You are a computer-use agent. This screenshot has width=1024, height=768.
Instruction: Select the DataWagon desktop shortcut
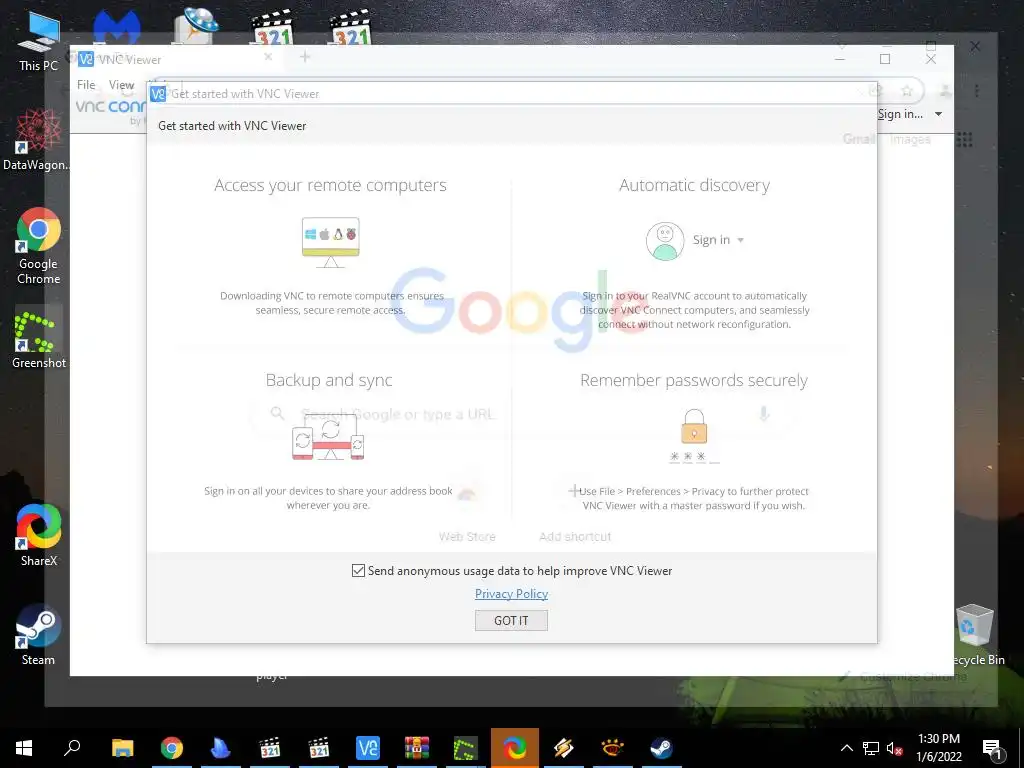point(39,140)
